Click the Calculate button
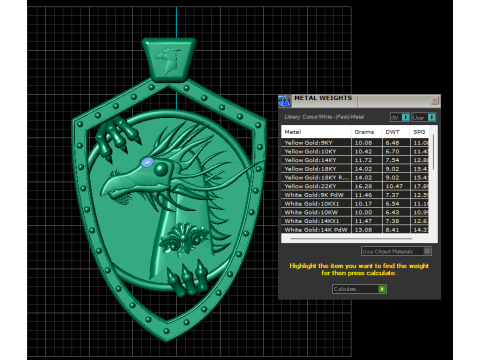 (x=359, y=289)
